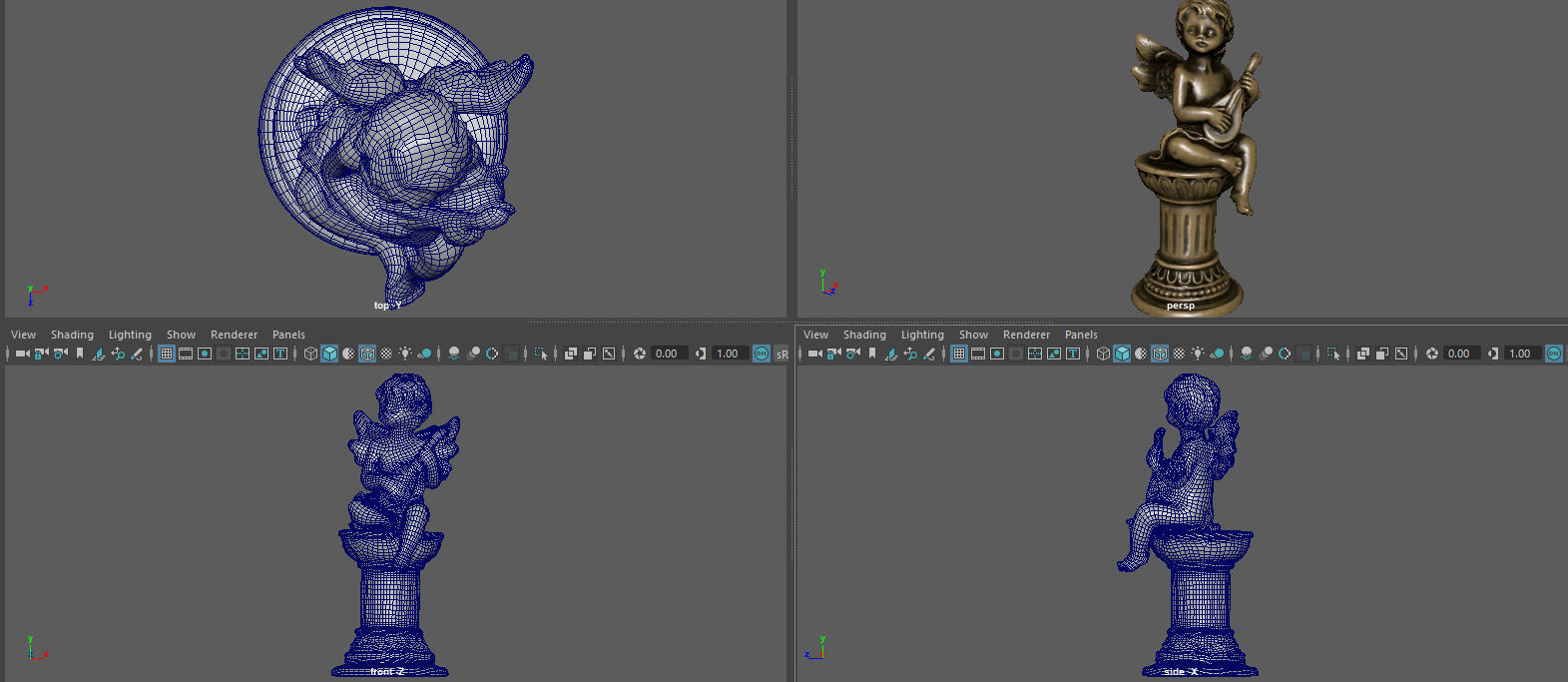Toggle Safe Title in front panel toolbar
Viewport: 1568px width, 682px height.
[x=280, y=353]
